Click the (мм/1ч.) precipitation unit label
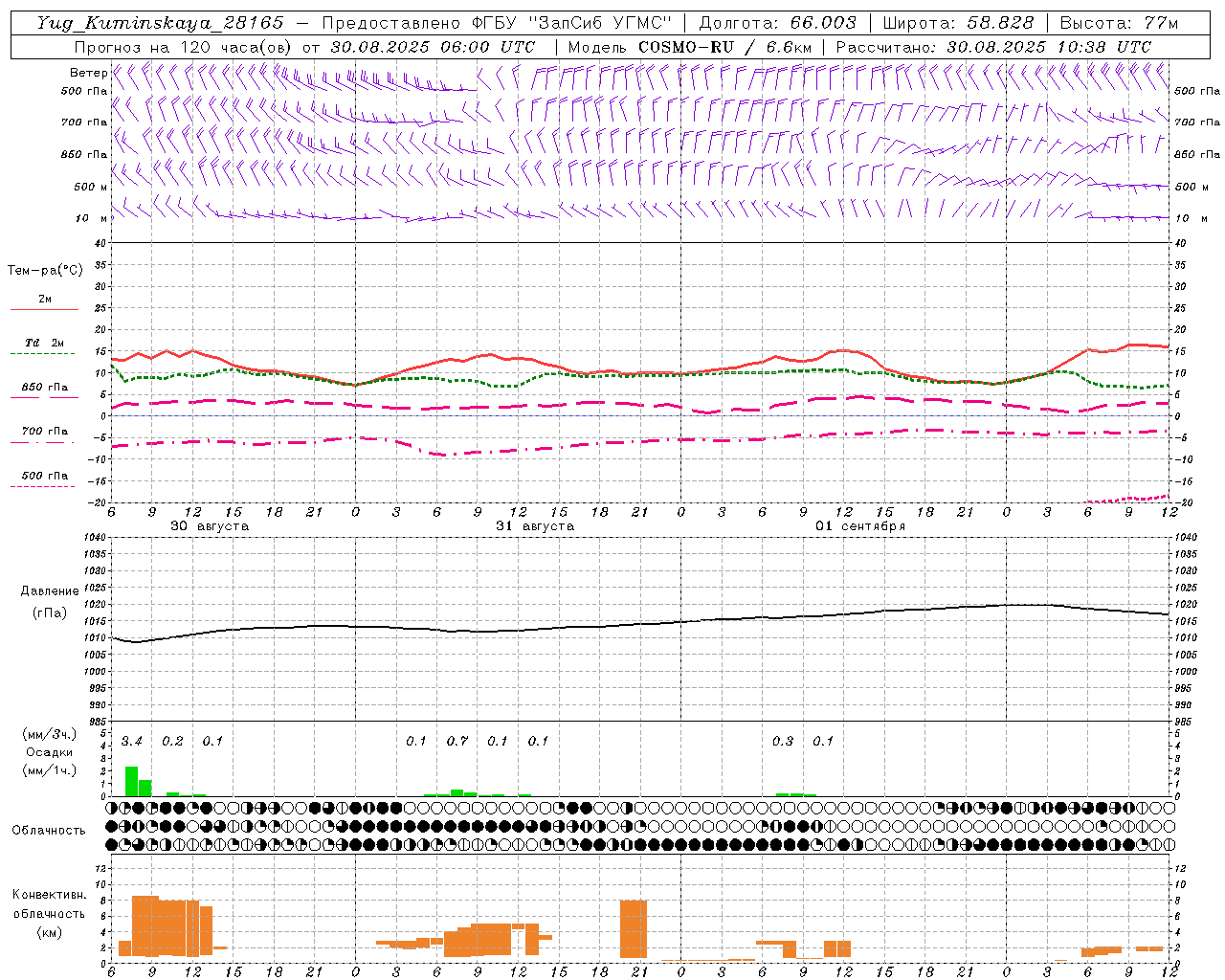The image size is (1225, 980). click(49, 769)
